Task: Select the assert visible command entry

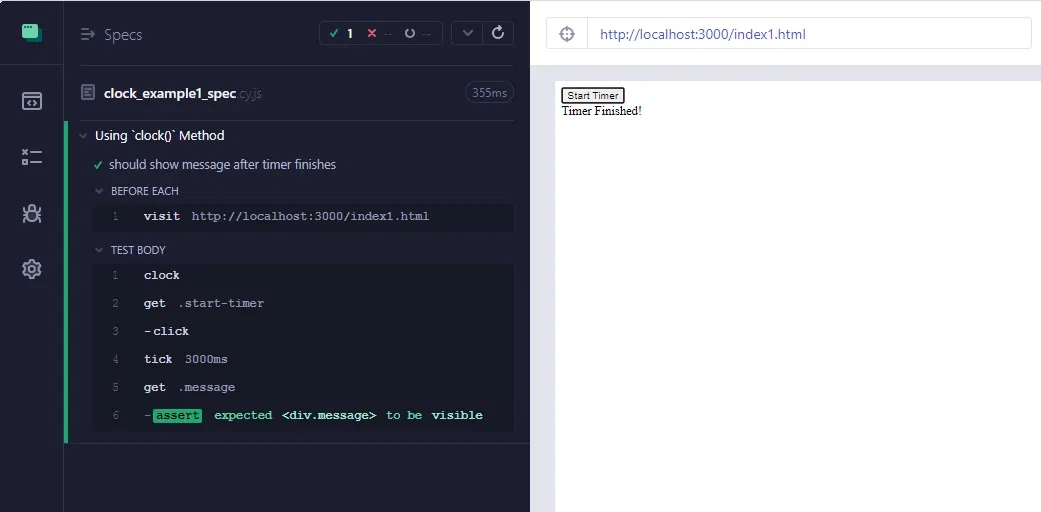Action: click(x=303, y=415)
